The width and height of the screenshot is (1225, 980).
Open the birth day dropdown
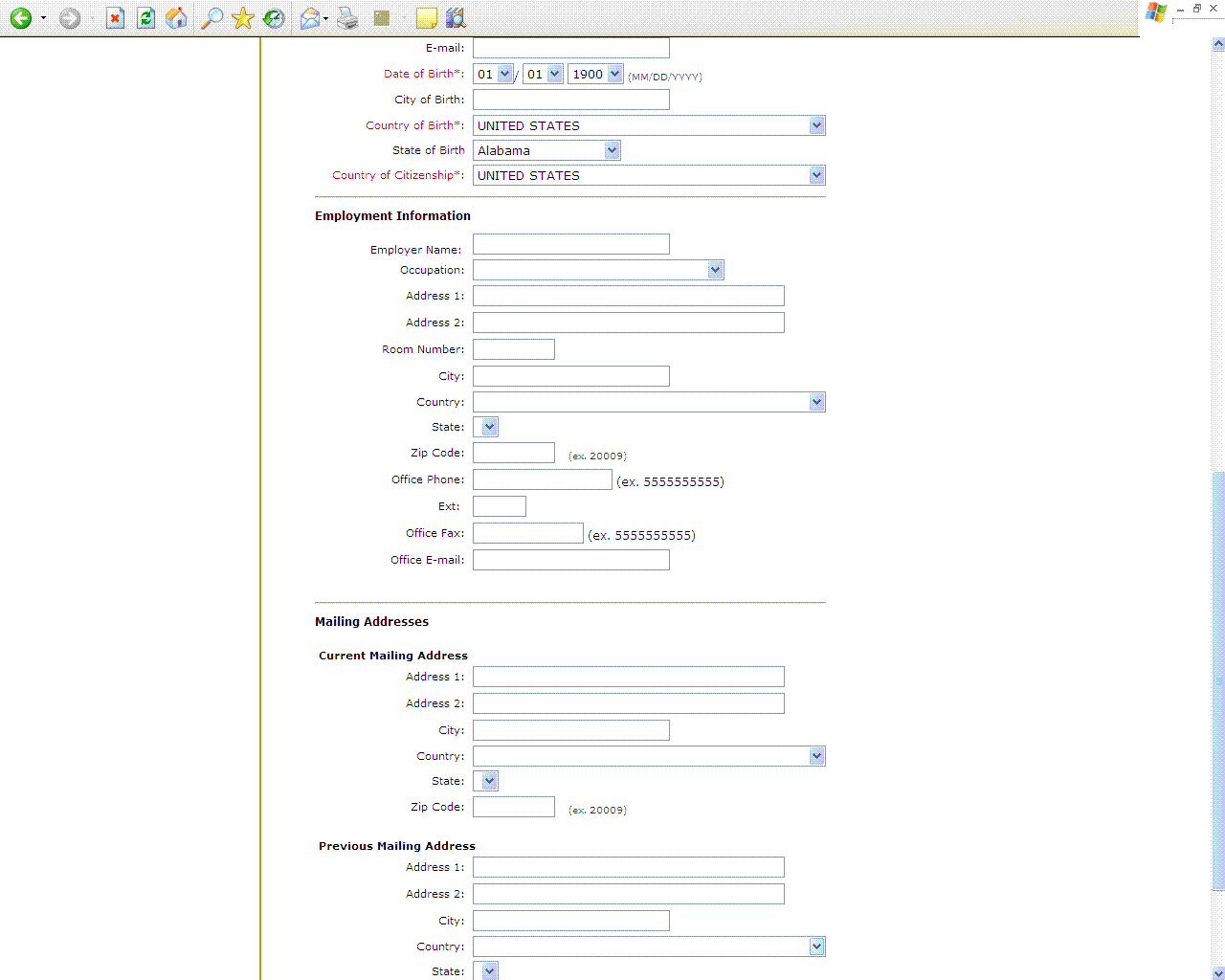coord(554,74)
